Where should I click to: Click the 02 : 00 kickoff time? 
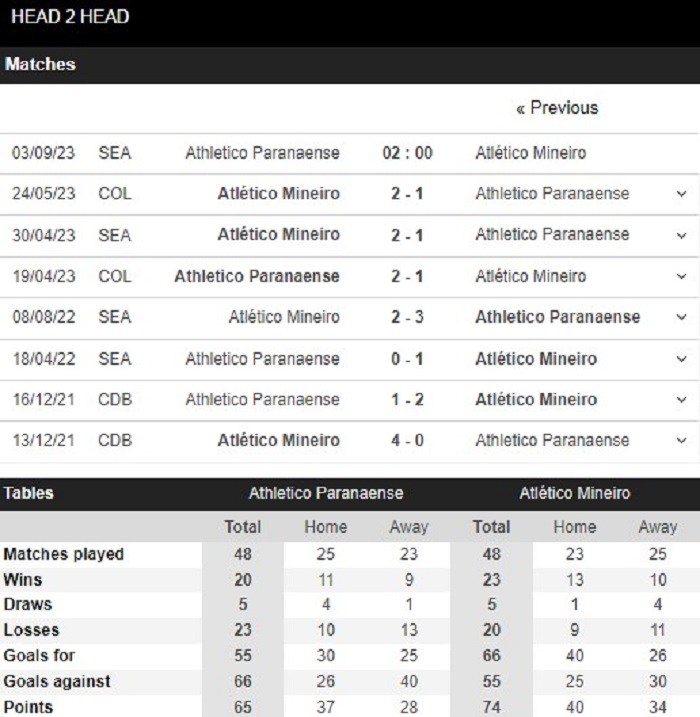(407, 153)
